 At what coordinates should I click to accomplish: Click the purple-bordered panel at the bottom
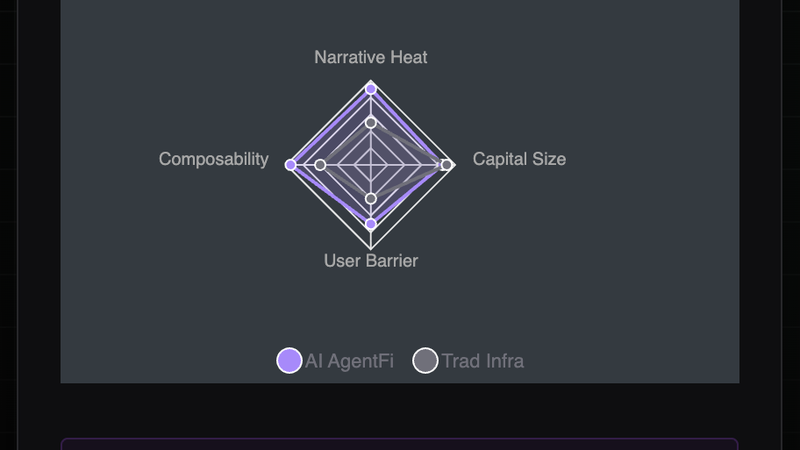pos(399,444)
